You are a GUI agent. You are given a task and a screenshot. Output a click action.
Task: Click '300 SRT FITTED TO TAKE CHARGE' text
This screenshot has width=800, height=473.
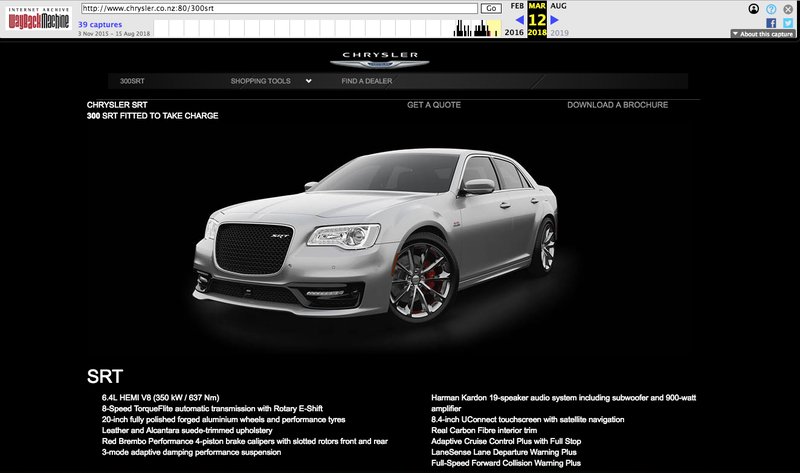click(153, 116)
